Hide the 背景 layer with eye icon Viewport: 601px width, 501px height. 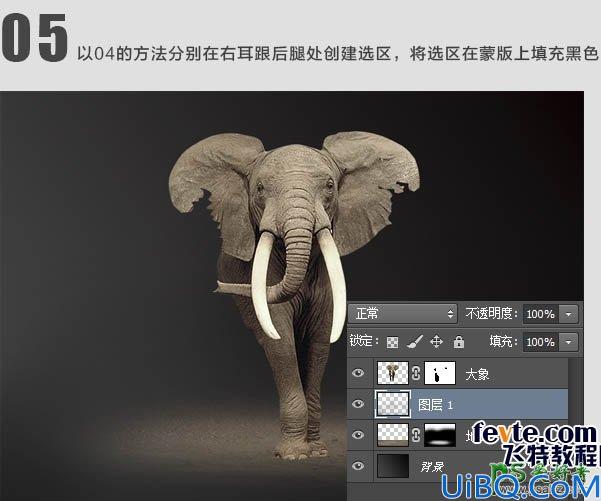pos(358,466)
